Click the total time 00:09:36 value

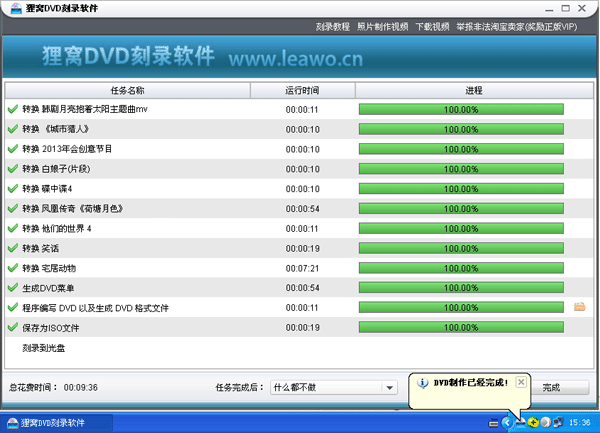click(x=81, y=387)
